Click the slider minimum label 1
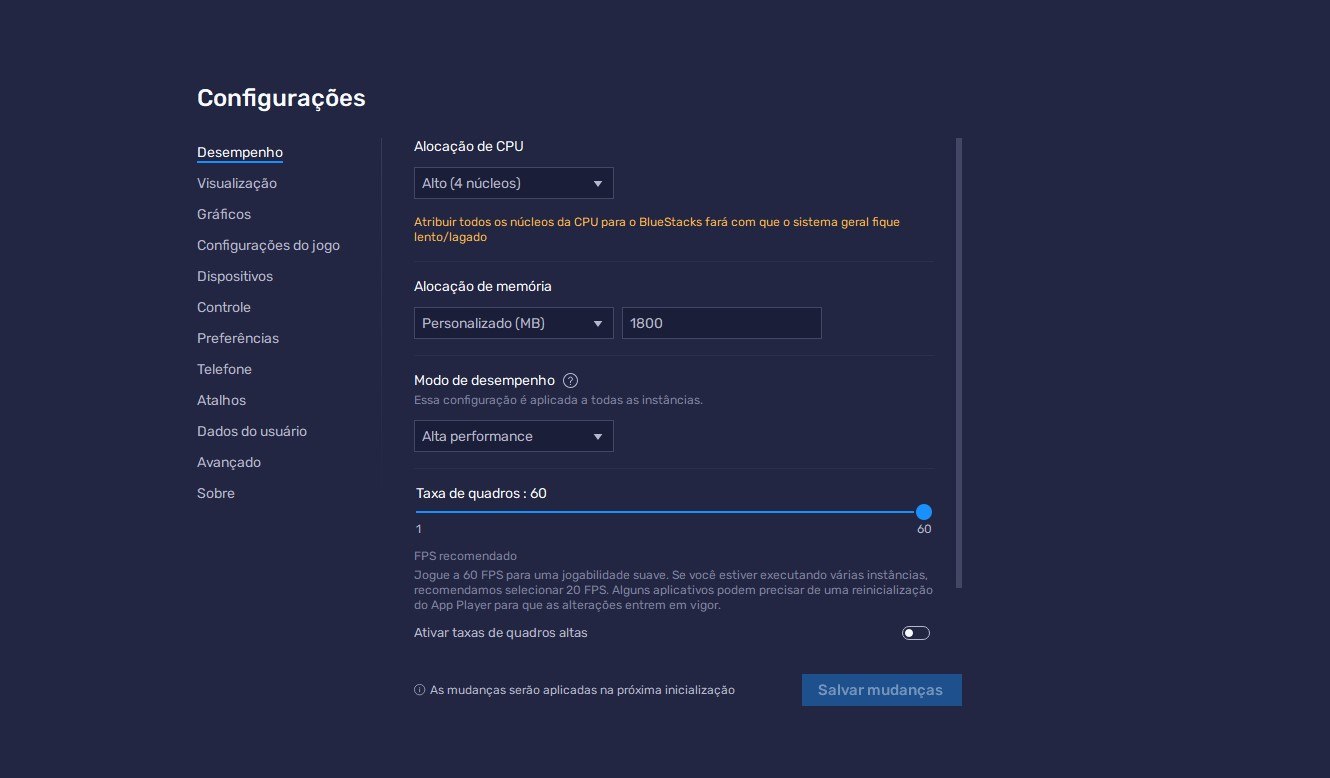1330x778 pixels. (x=419, y=529)
